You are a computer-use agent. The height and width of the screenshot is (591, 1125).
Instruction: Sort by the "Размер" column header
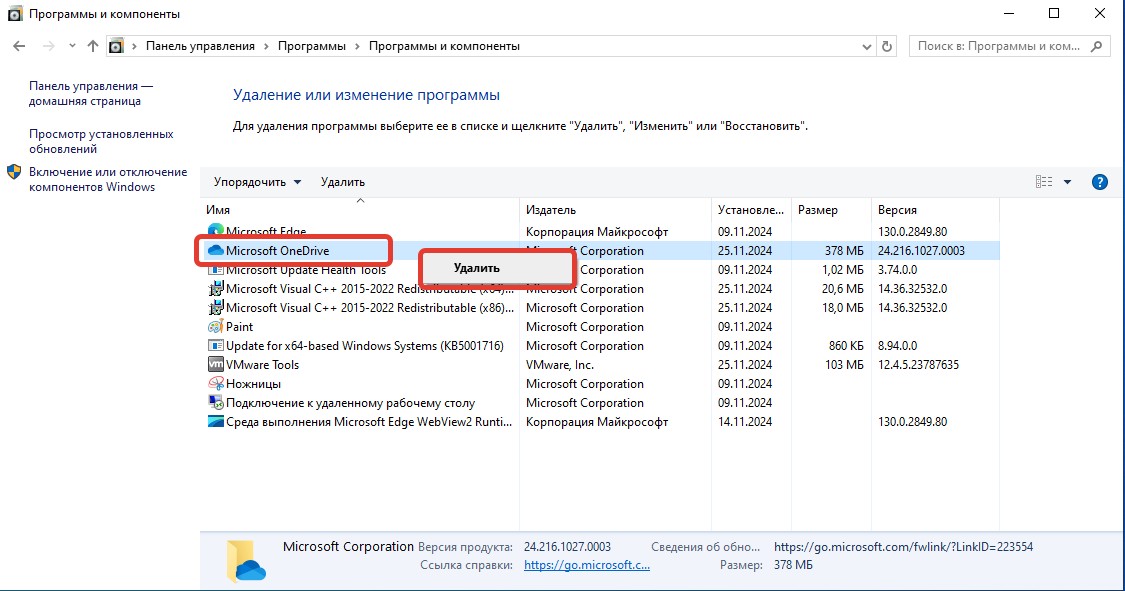(831, 210)
